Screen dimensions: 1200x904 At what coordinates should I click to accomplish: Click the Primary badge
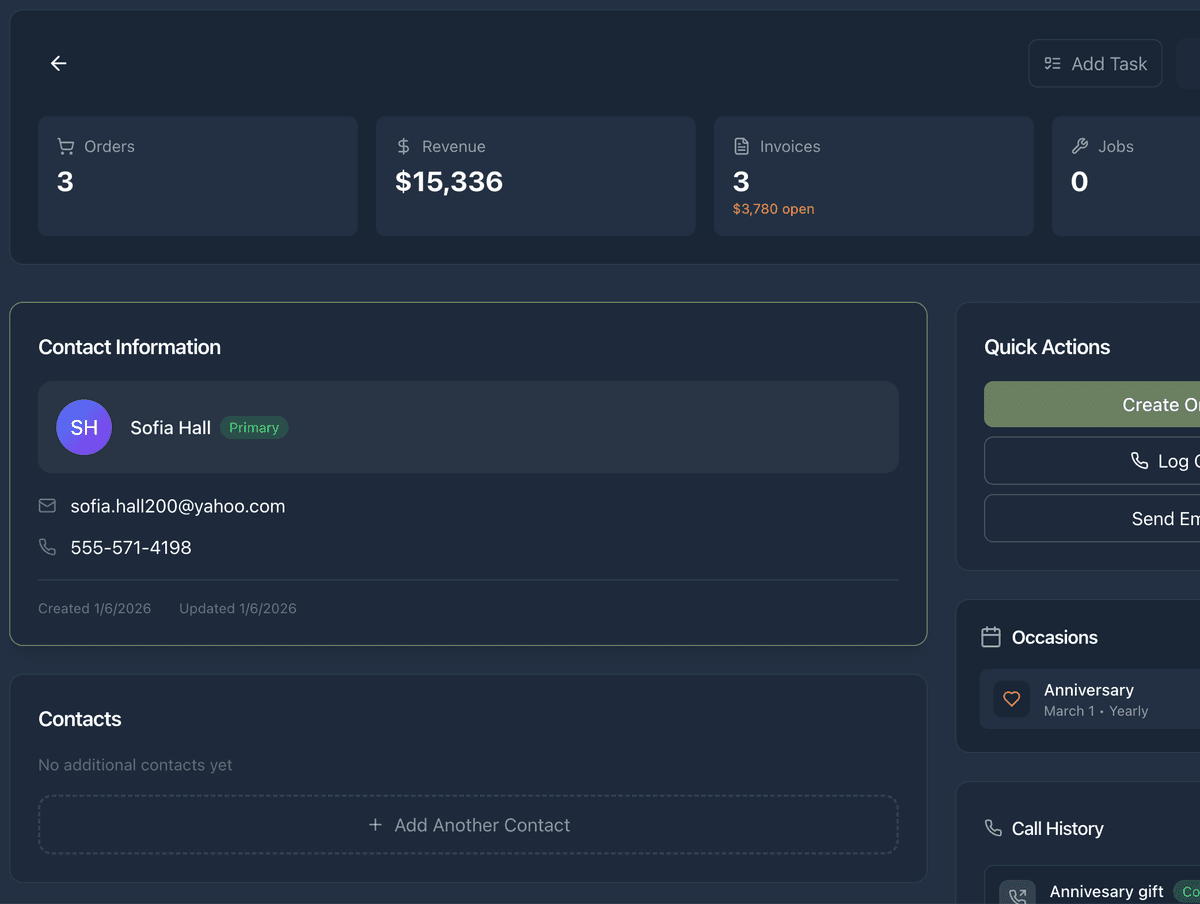[x=254, y=428]
